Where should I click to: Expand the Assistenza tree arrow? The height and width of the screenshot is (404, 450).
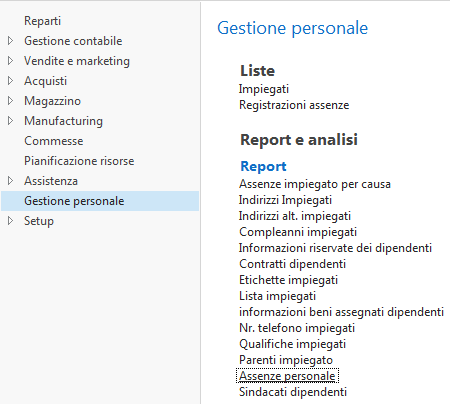(x=10, y=181)
